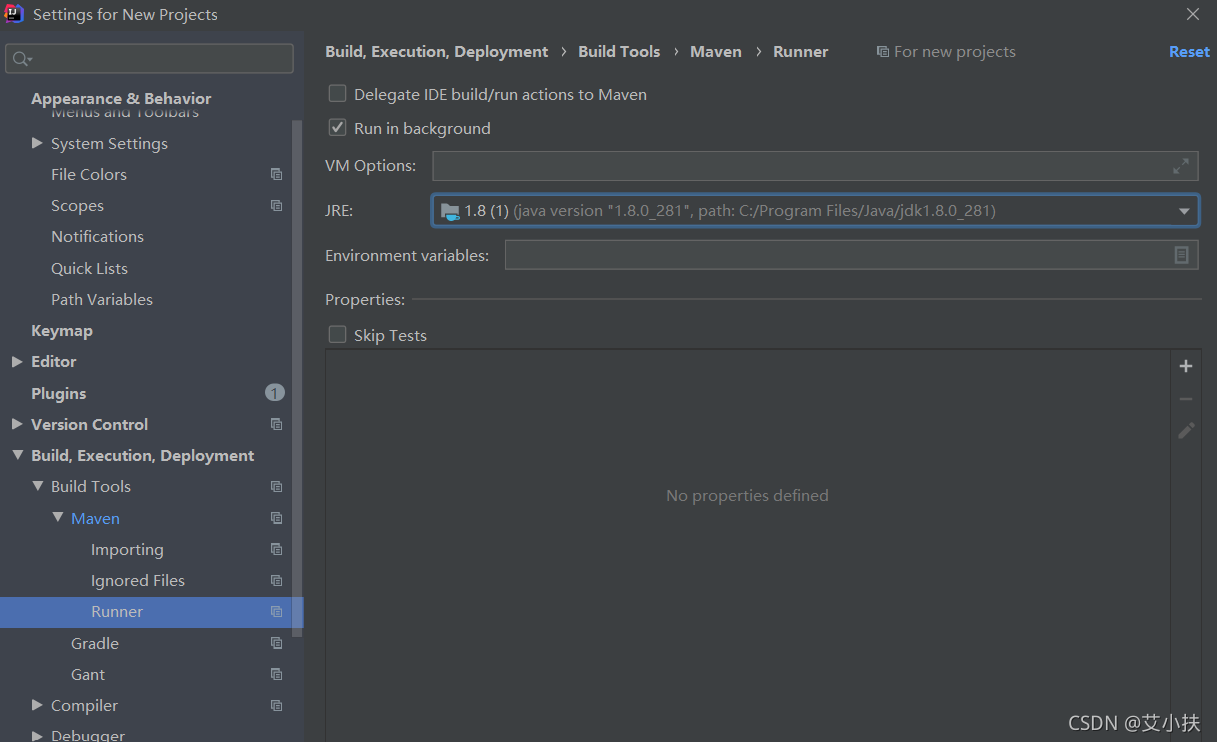Collapse the Build Tools node
The width and height of the screenshot is (1217, 742).
pos(38,486)
